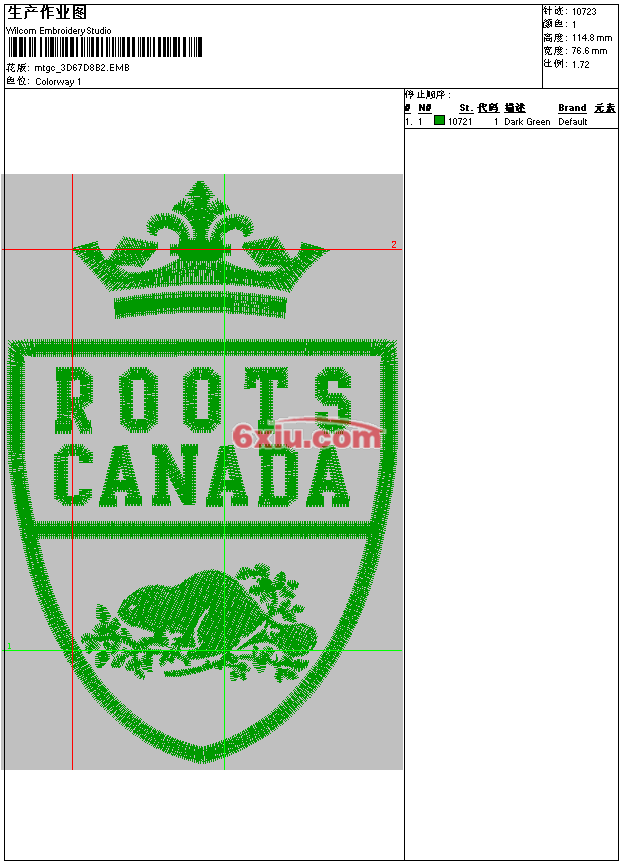The image size is (620, 861).
Task: Click the red marker number 2
Action: point(394,244)
